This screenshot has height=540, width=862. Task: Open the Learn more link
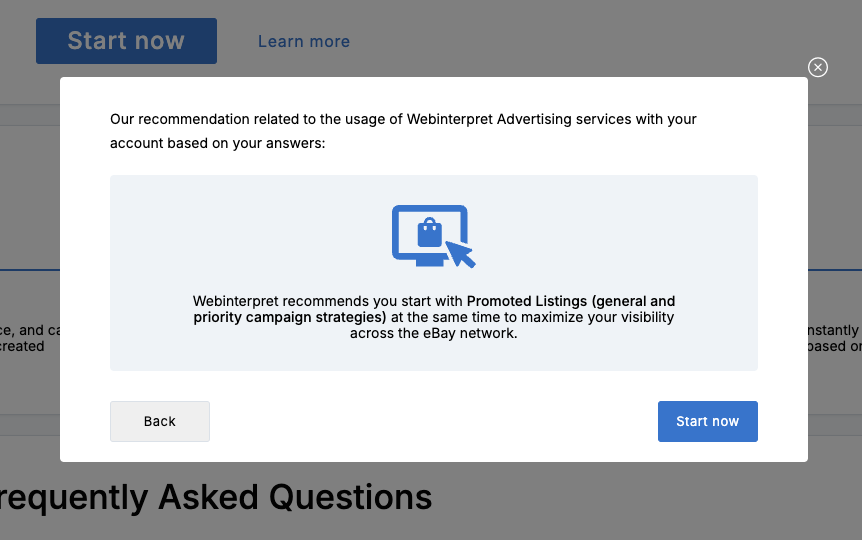pyautogui.click(x=304, y=41)
